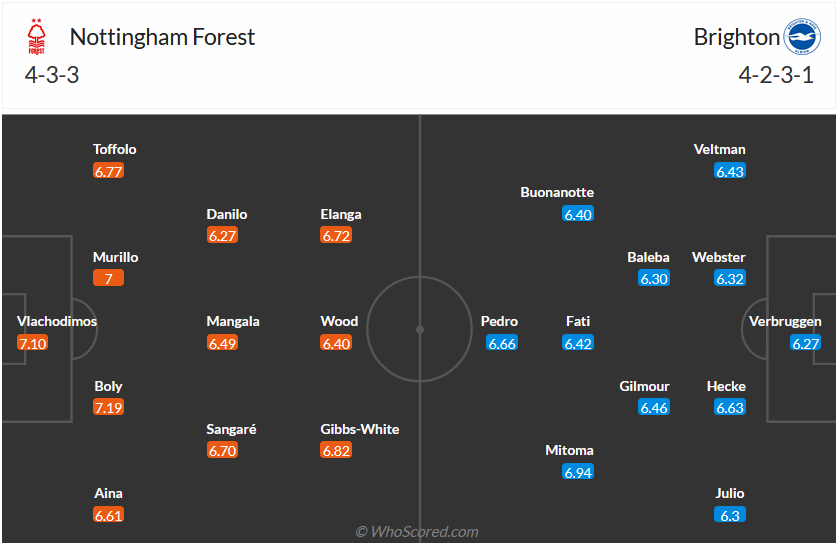Click Toffolo's 6.77 rating
The width and height of the screenshot is (837, 543).
(x=108, y=171)
